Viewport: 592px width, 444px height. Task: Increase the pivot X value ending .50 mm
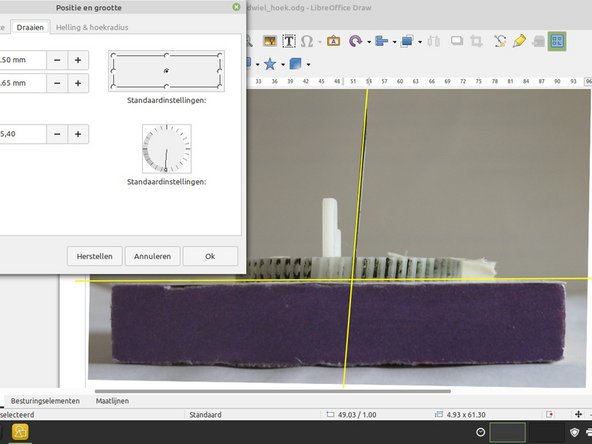[x=78, y=60]
